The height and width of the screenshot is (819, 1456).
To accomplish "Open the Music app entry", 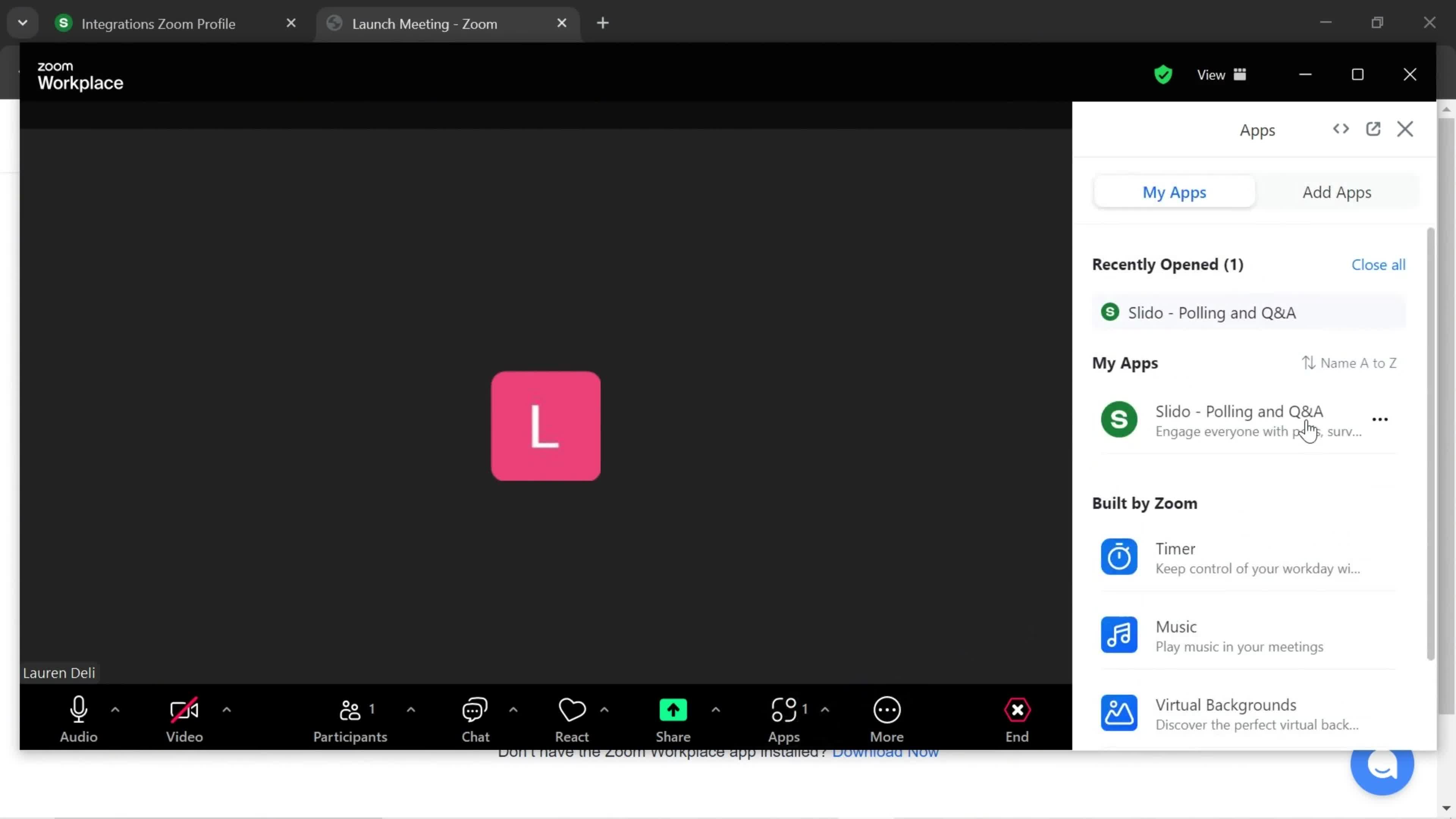I will (x=1249, y=635).
